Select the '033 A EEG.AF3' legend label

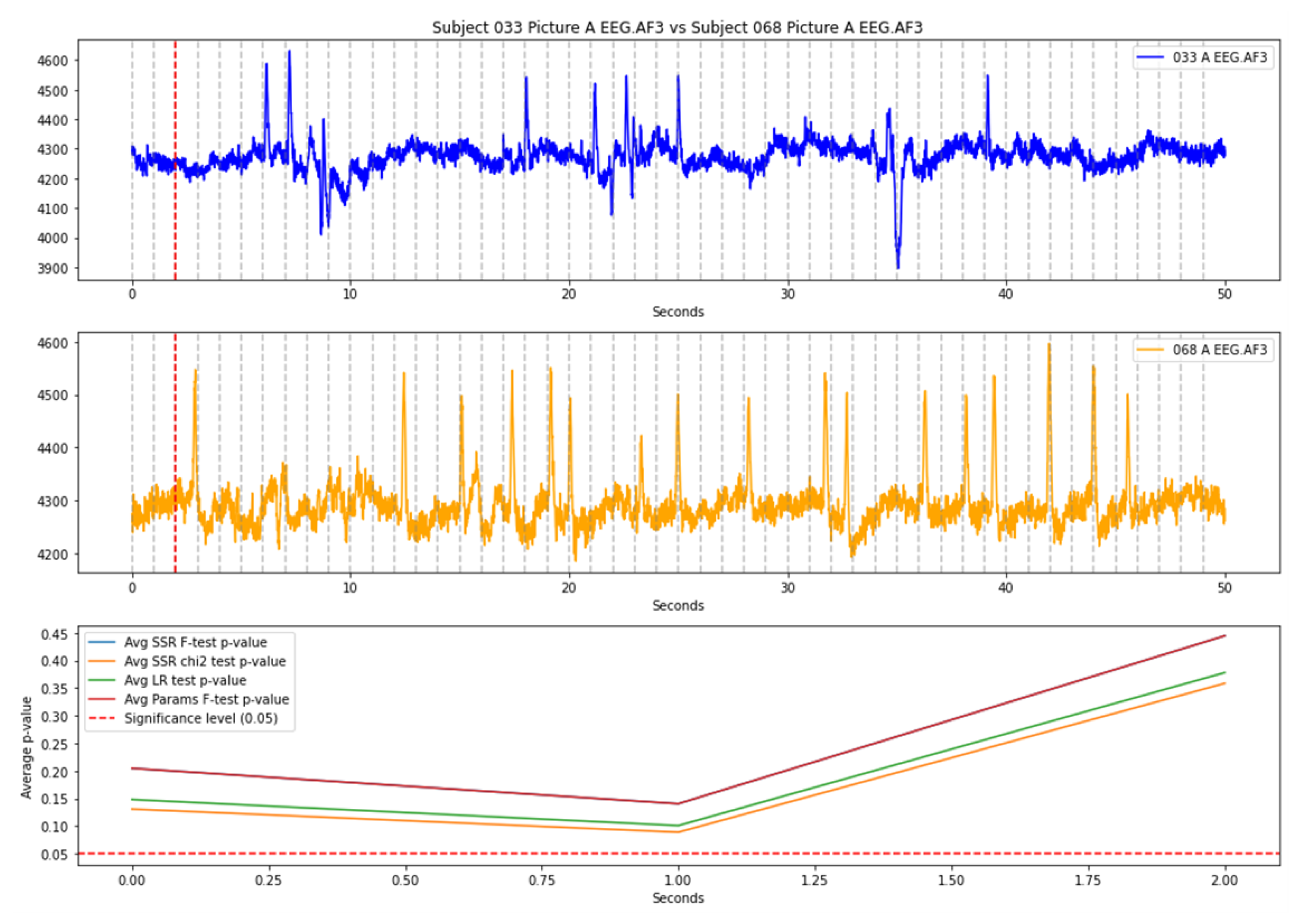point(1219,57)
